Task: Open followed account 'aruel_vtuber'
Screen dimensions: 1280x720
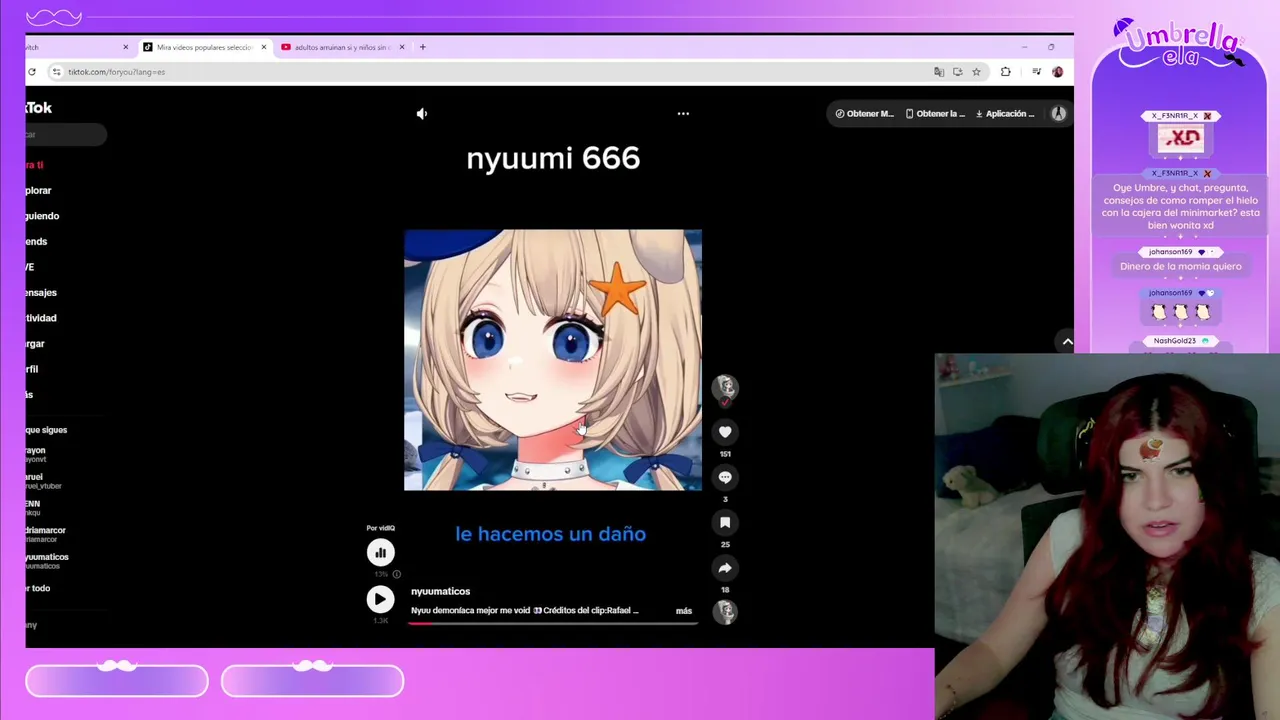Action: [x=44, y=481]
